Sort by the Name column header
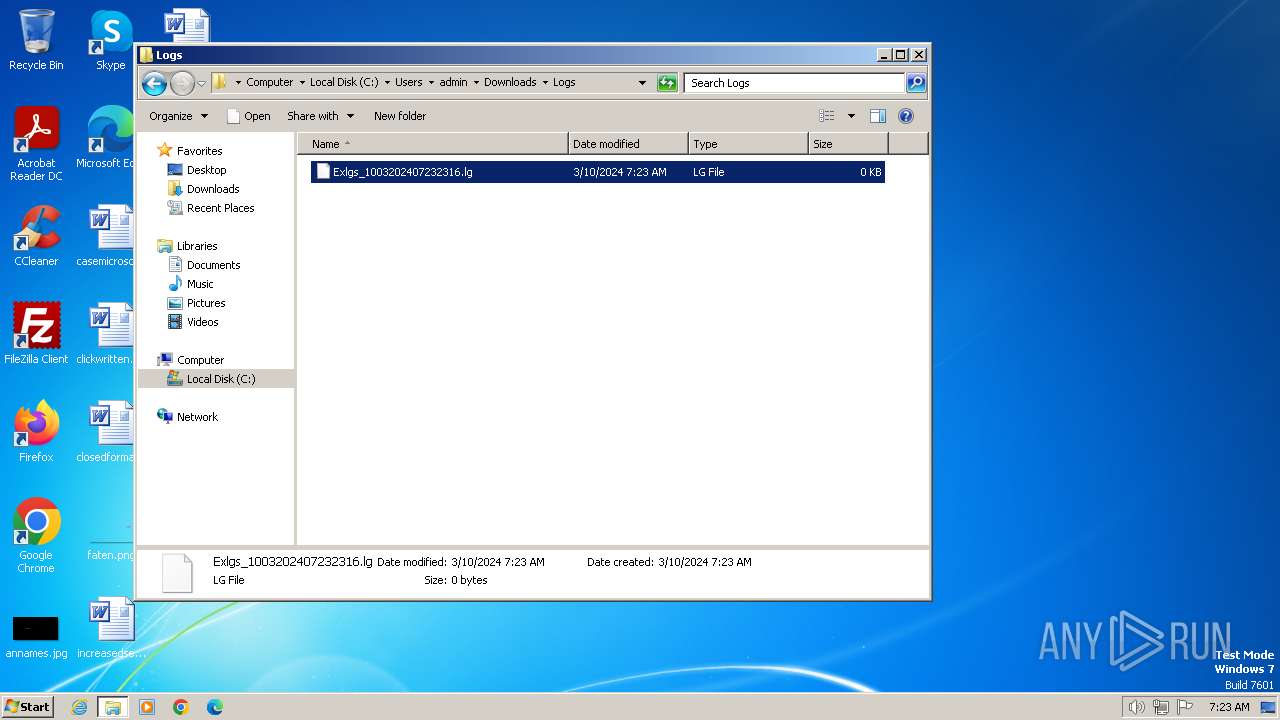This screenshot has height=720, width=1280. pyautogui.click(x=432, y=144)
